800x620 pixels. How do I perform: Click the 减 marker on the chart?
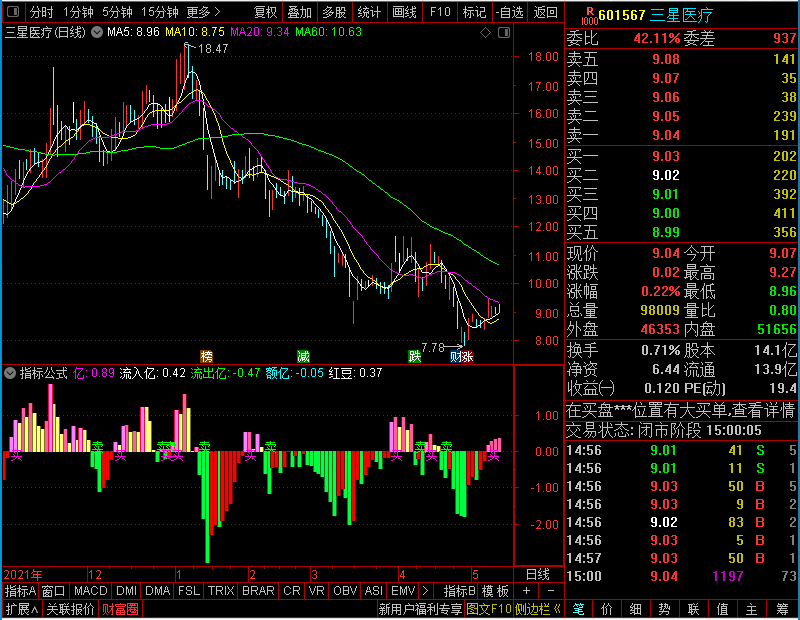pos(304,356)
